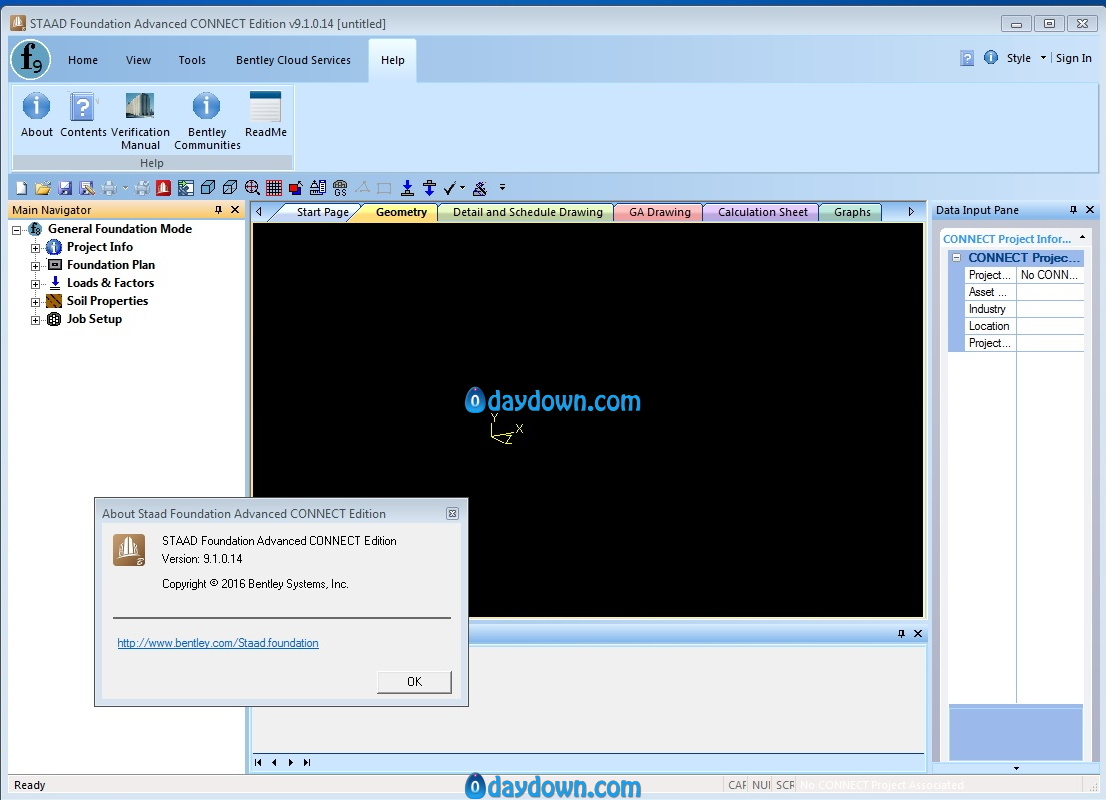The height and width of the screenshot is (800, 1106).
Task: Open the About icon in the Help ribbon
Action: click(x=36, y=115)
